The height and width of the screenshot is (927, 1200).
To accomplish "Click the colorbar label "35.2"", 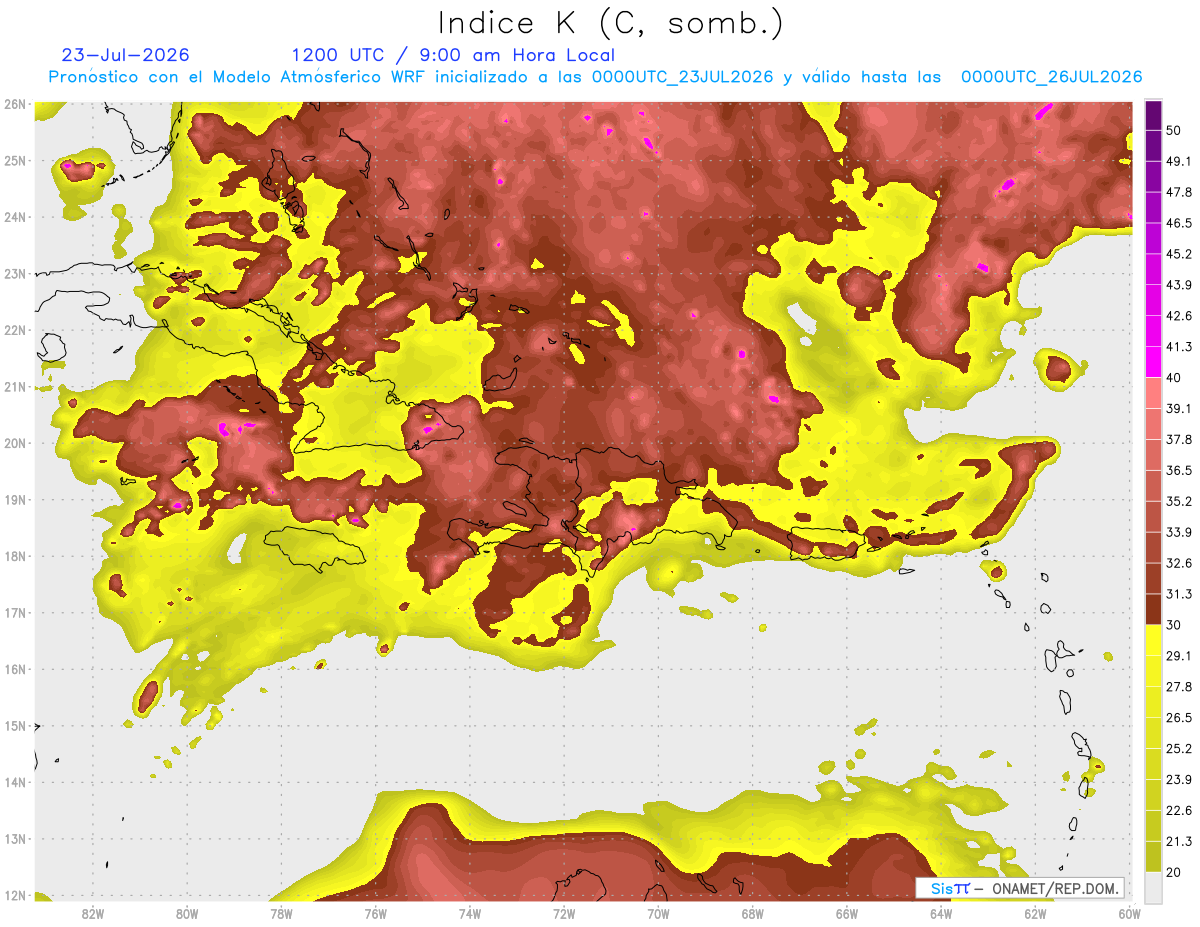I will [1179, 501].
